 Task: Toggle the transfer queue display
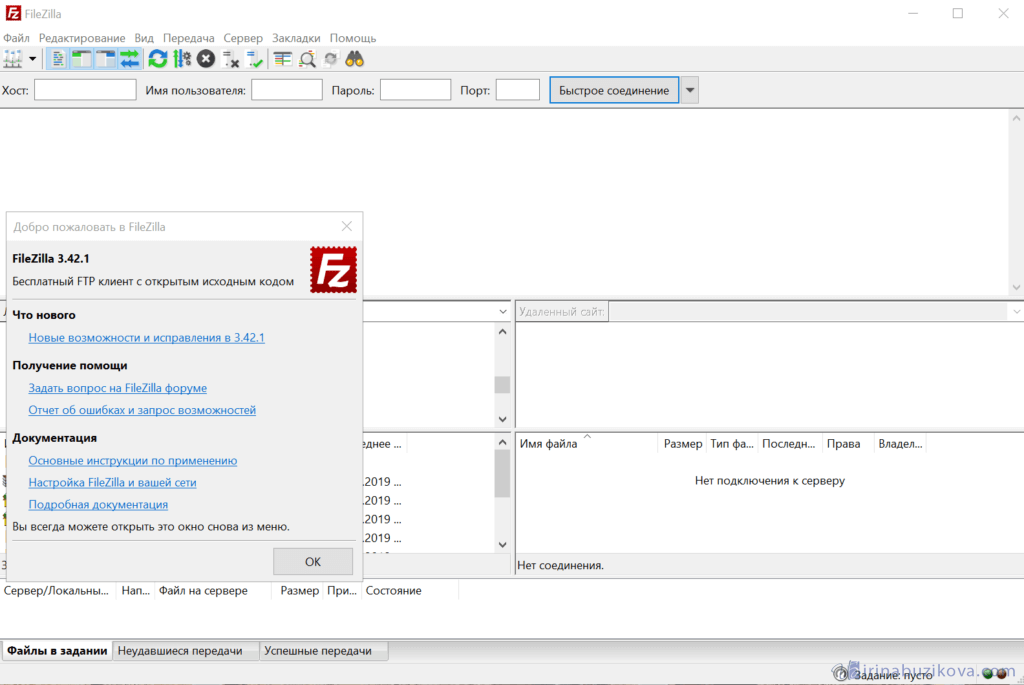tap(129, 59)
